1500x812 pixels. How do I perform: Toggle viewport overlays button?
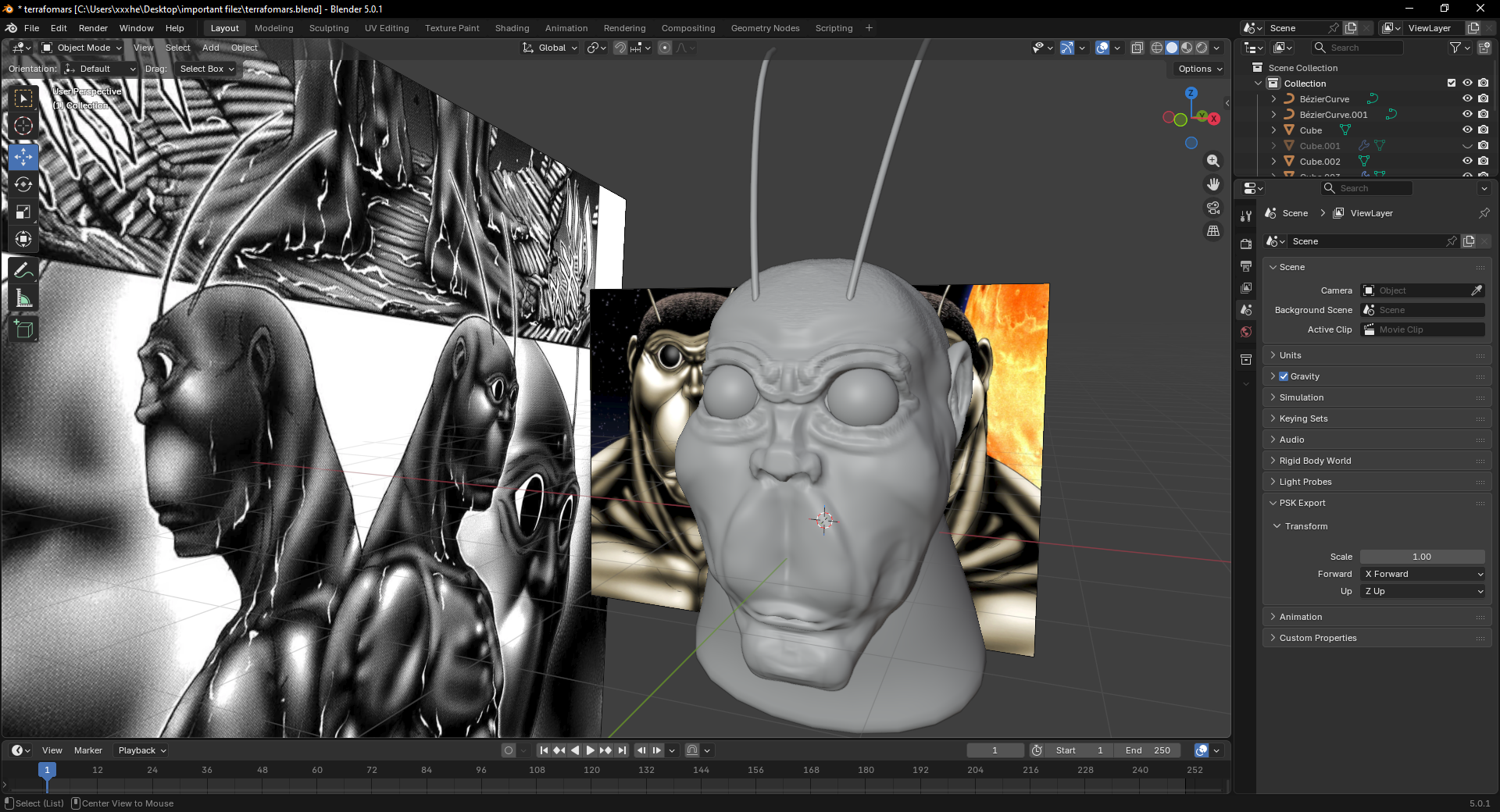1102,48
